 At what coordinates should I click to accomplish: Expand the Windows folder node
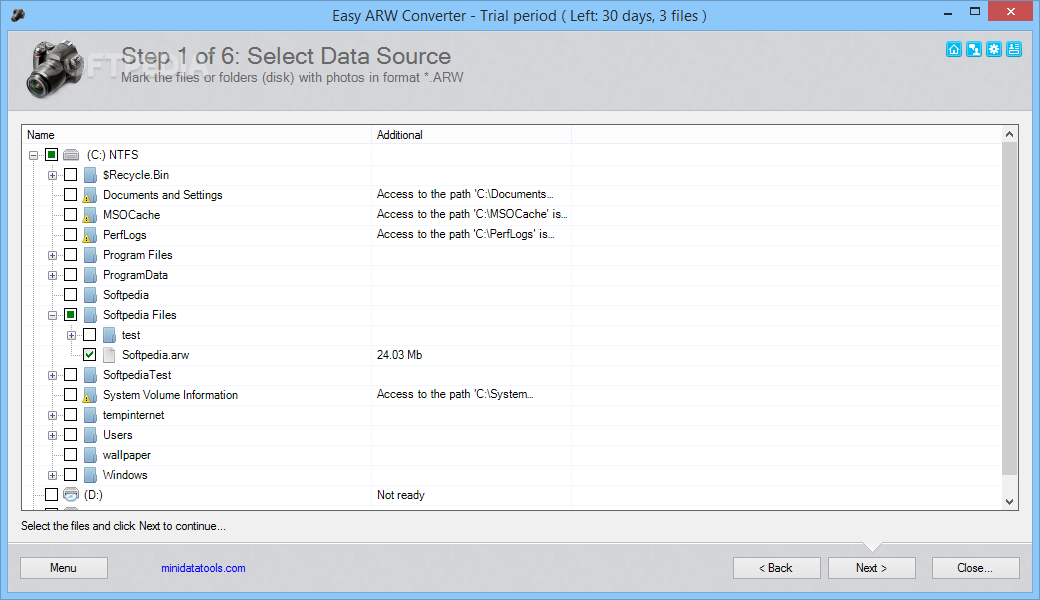[x=52, y=475]
